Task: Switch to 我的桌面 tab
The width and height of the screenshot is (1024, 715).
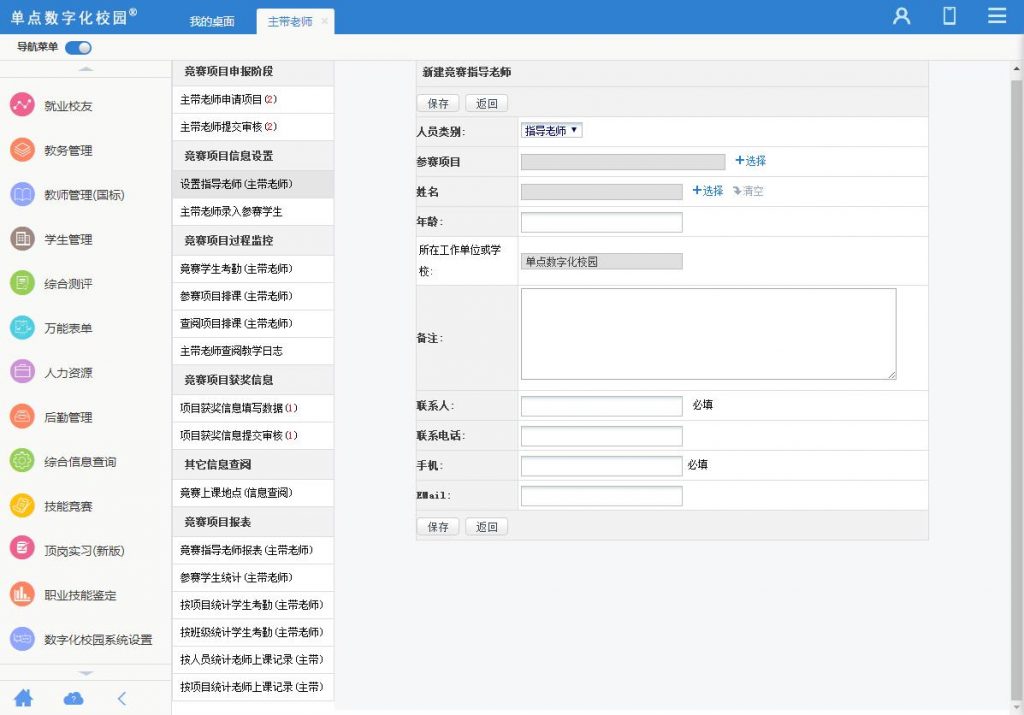Action: 212,22
